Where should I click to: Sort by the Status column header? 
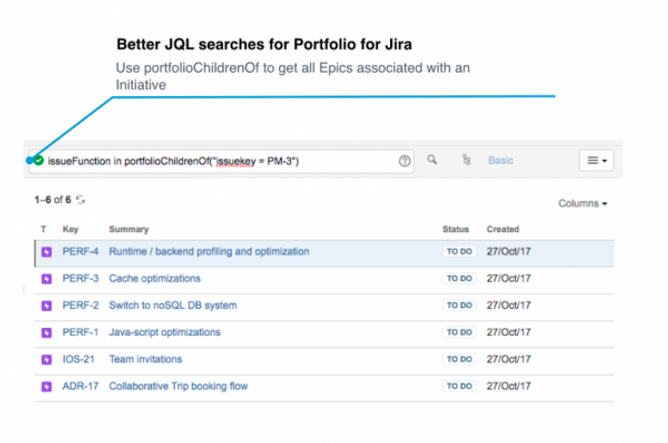coord(455,229)
